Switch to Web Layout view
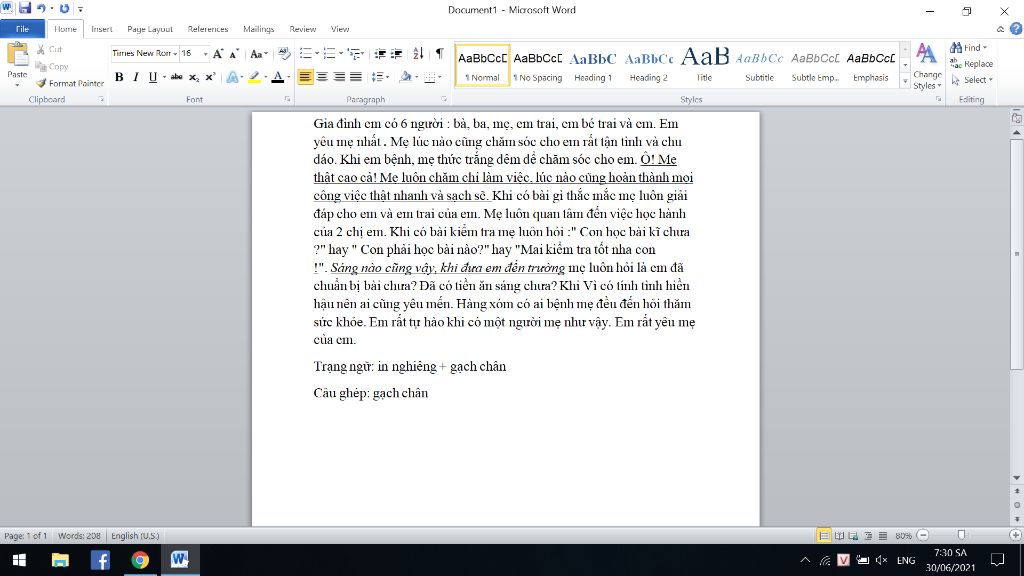Viewport: 1024px width, 576px height. pyautogui.click(x=854, y=536)
